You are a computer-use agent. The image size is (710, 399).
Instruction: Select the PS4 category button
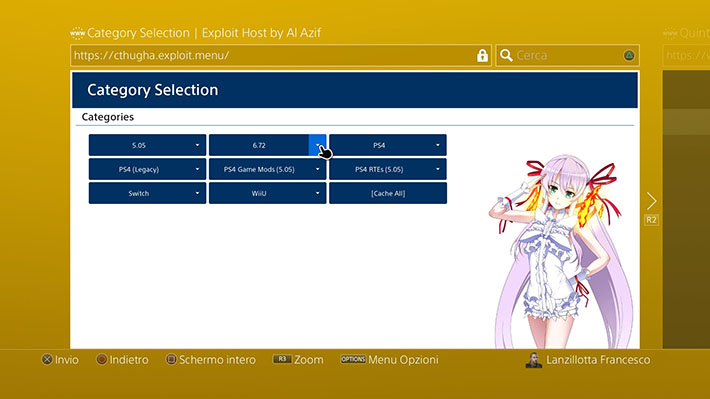coord(379,145)
